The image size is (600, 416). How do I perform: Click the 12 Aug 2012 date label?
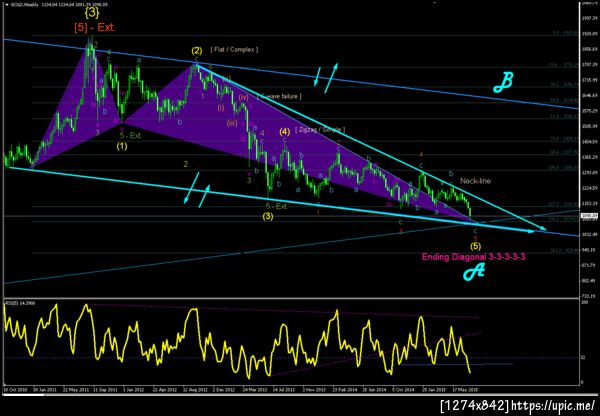pos(194,389)
